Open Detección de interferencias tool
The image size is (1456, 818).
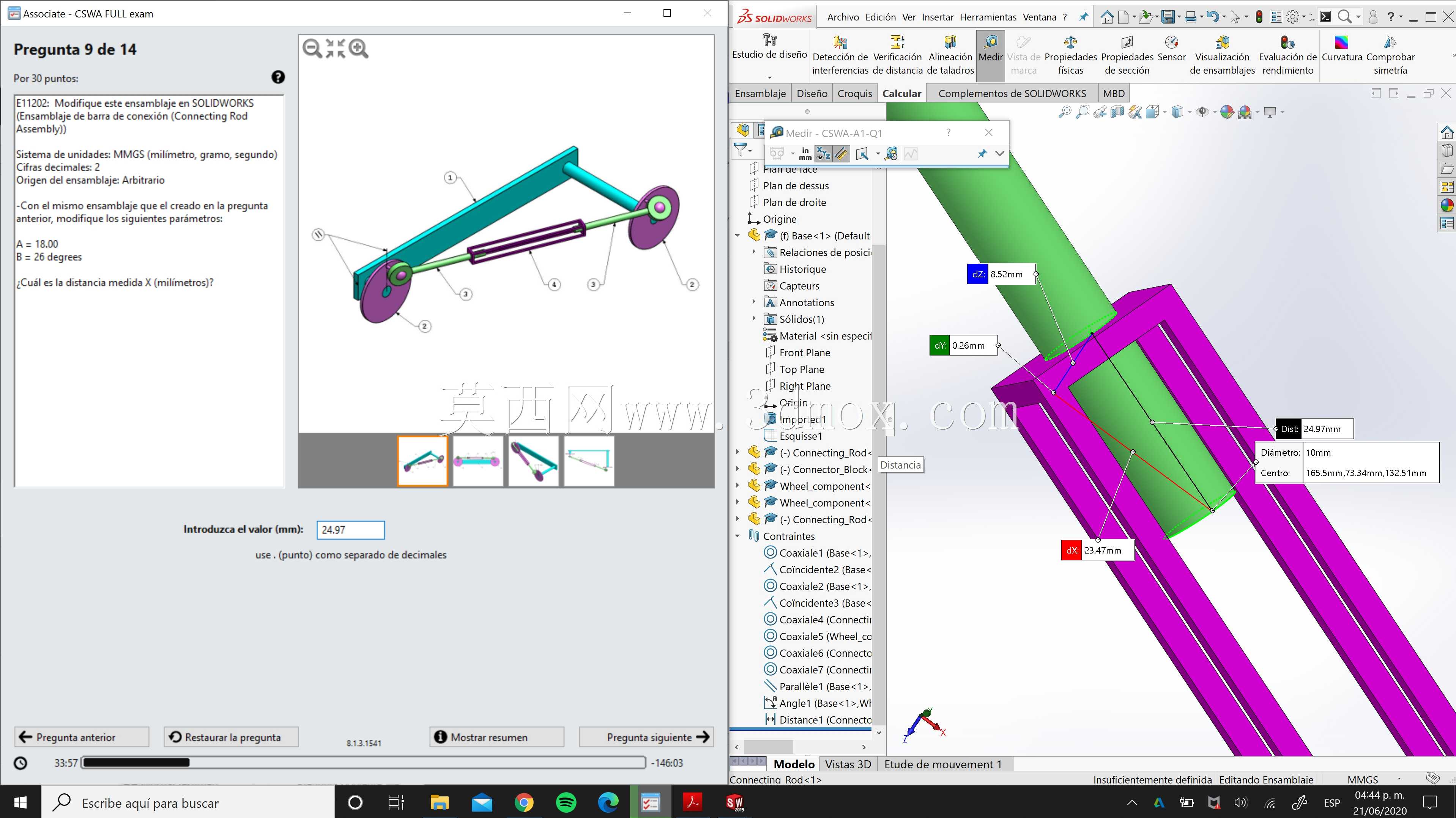pyautogui.click(x=840, y=55)
